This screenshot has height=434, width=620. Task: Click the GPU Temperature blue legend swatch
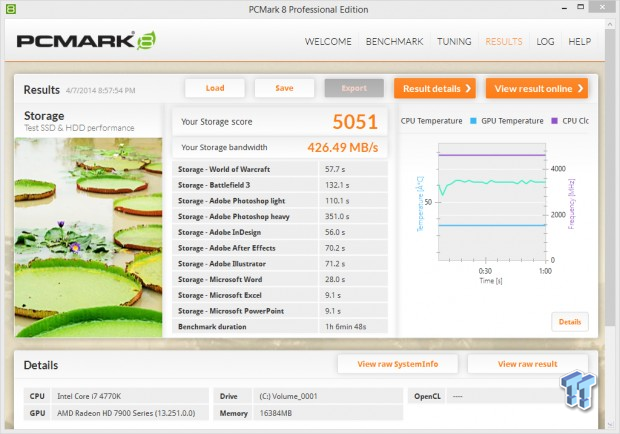pos(473,121)
